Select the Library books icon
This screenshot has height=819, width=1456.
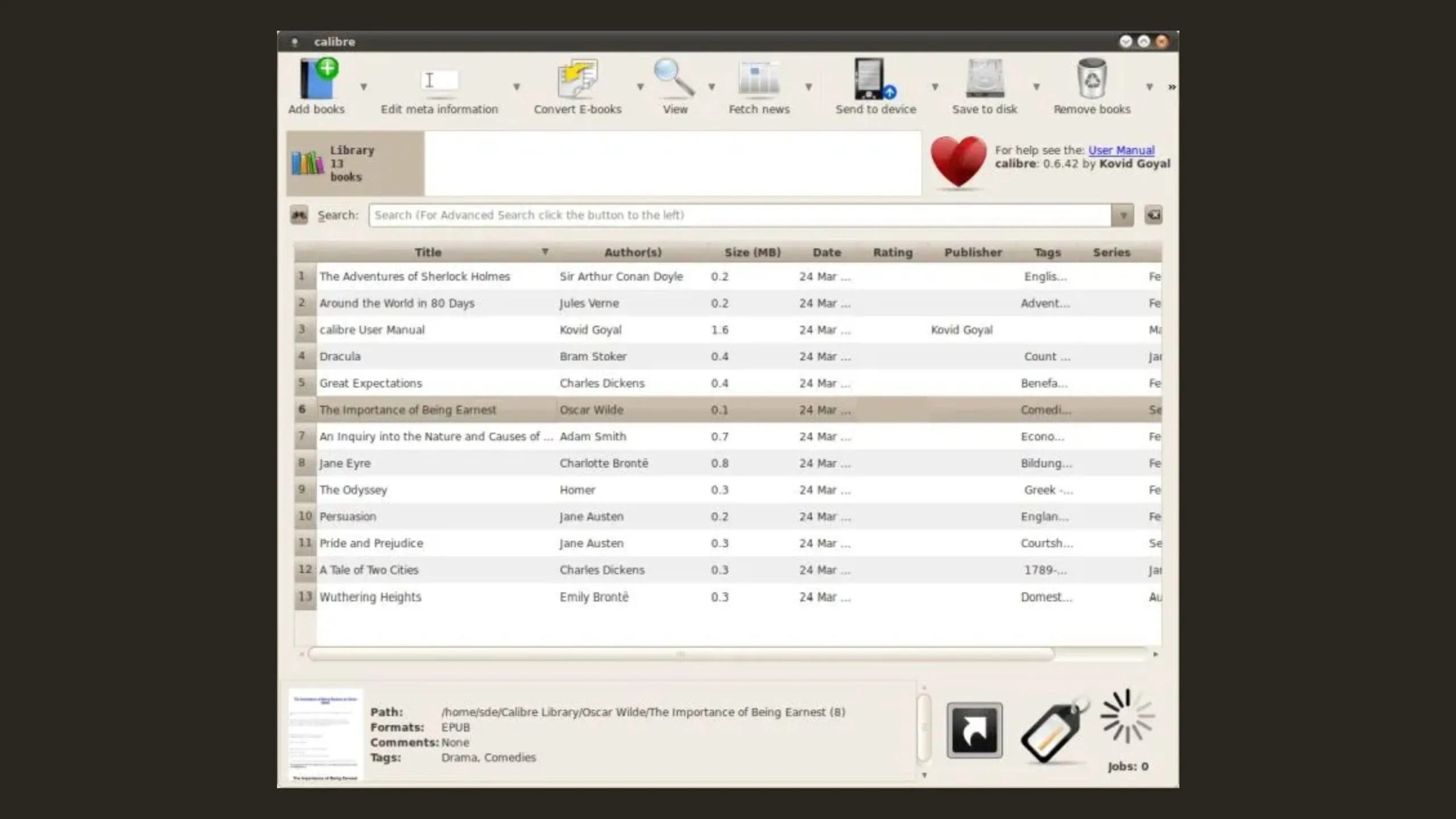(x=307, y=163)
